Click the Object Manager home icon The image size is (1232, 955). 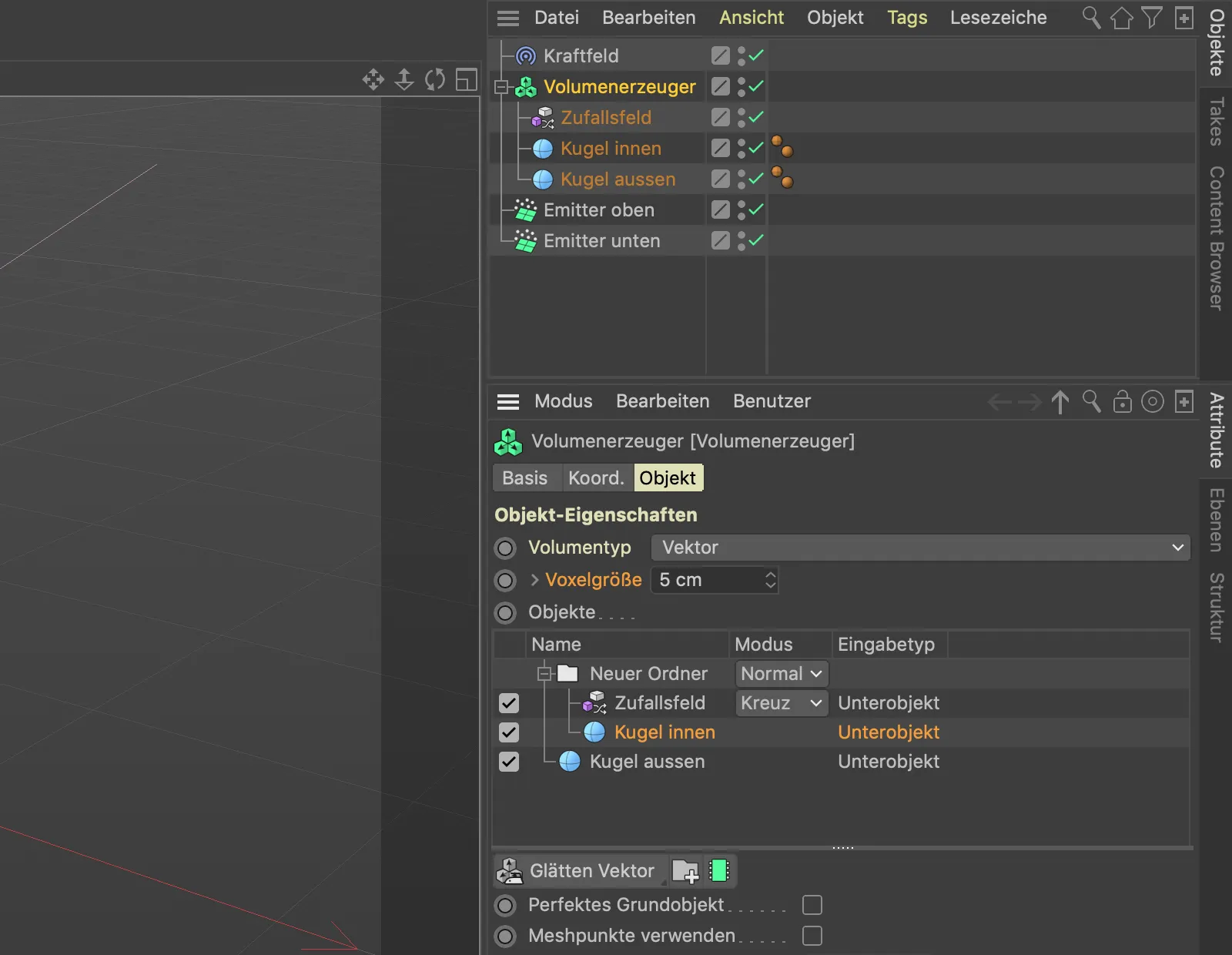1122,17
